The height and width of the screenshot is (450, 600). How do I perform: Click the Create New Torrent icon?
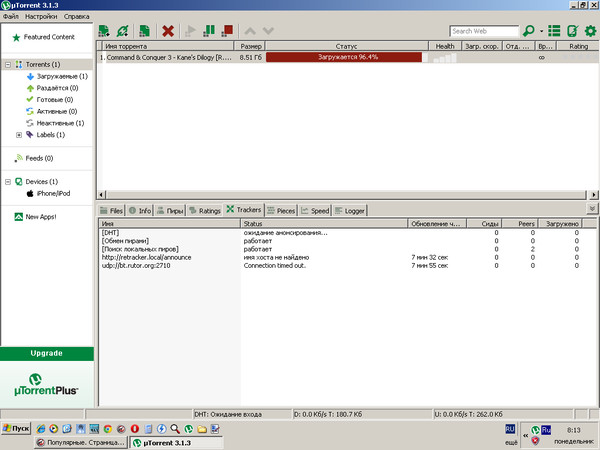point(144,31)
